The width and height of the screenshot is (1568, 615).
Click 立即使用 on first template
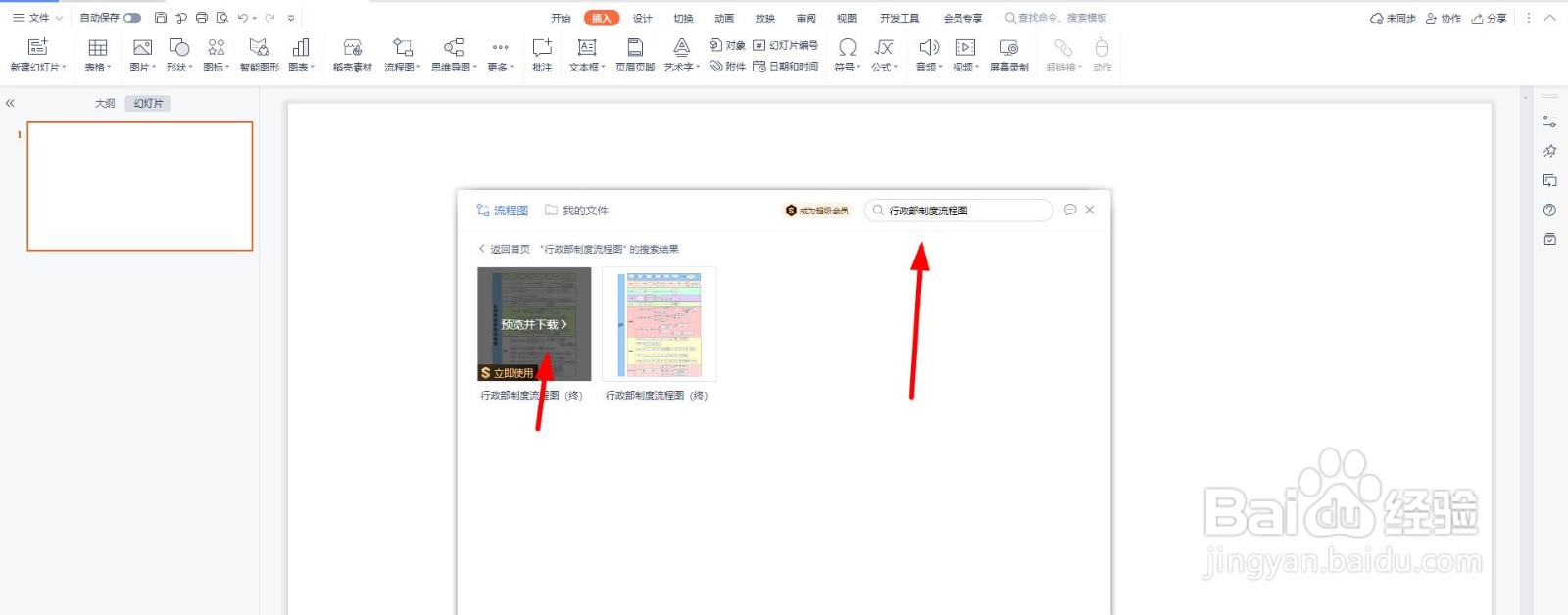[x=507, y=373]
